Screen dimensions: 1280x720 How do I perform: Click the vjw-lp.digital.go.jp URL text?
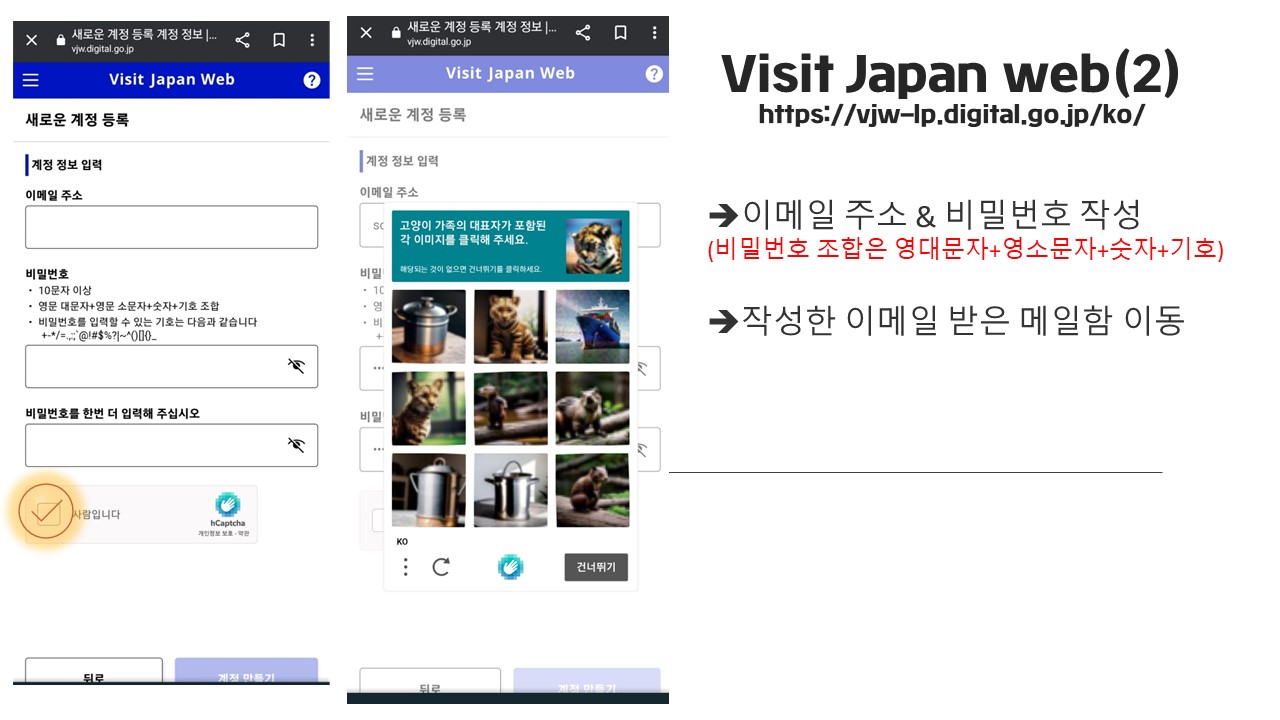click(951, 114)
